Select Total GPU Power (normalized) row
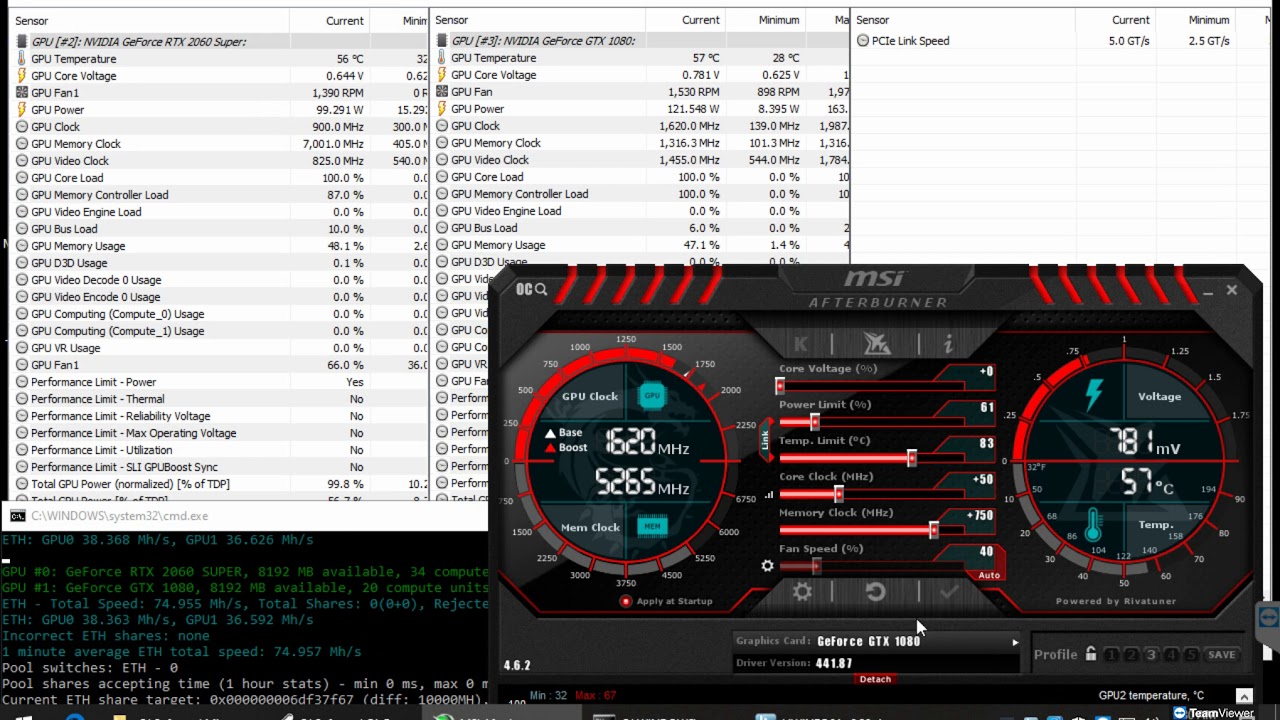This screenshot has width=1280, height=720. click(219, 484)
